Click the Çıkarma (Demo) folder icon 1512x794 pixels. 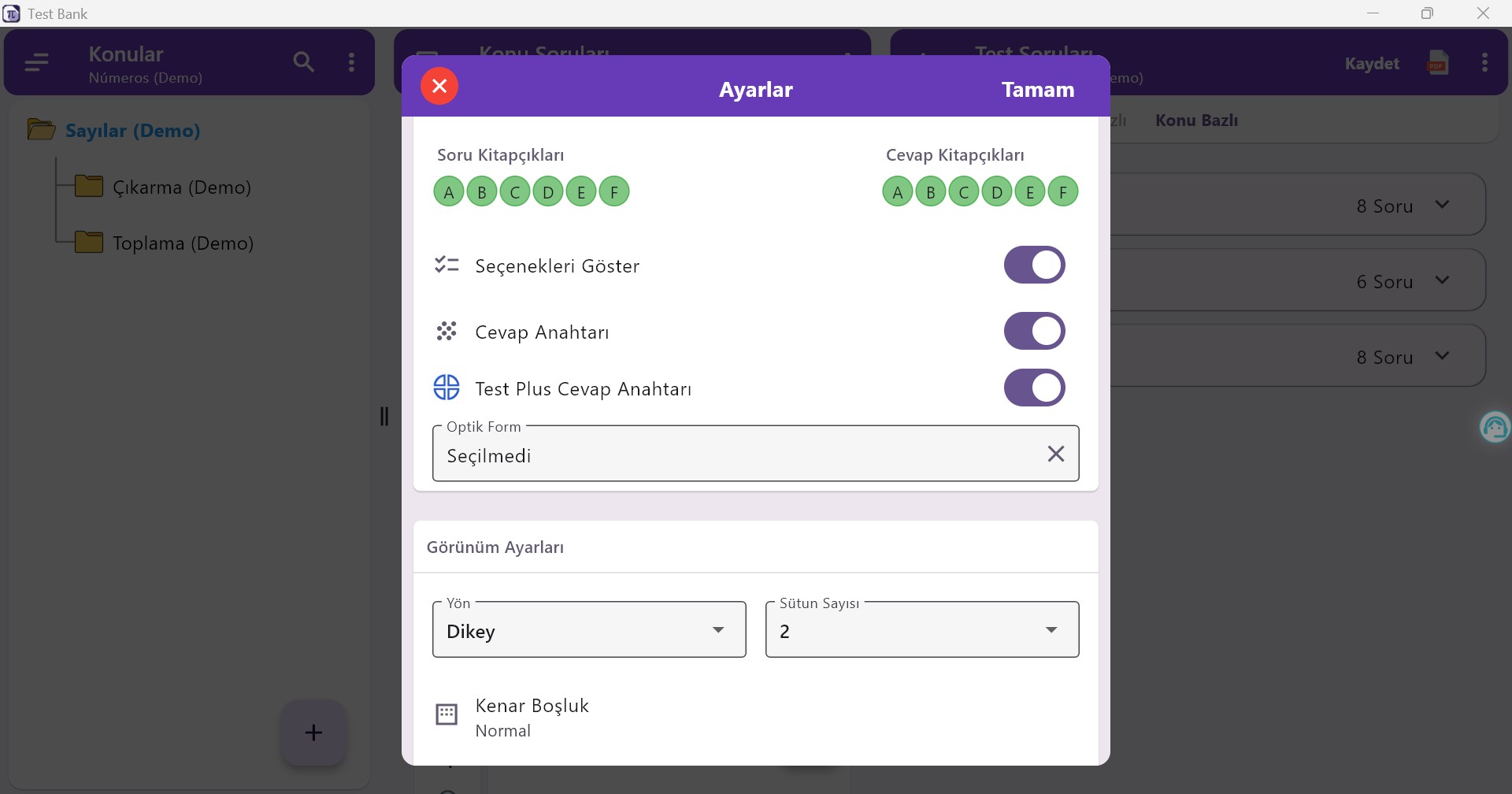[90, 186]
